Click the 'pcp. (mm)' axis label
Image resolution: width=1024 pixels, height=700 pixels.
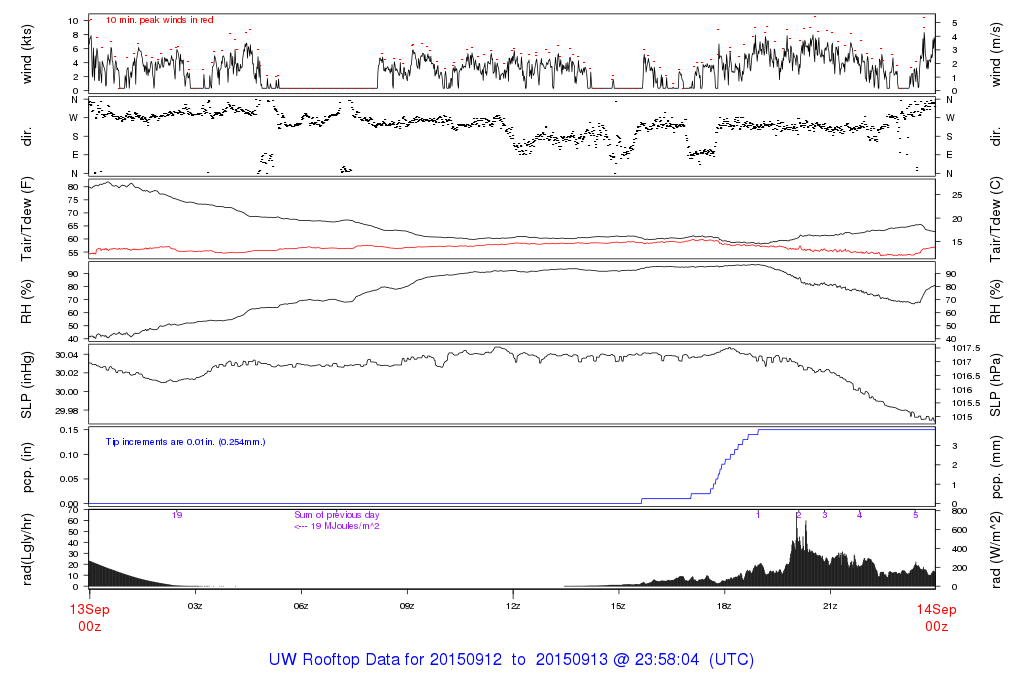point(996,466)
